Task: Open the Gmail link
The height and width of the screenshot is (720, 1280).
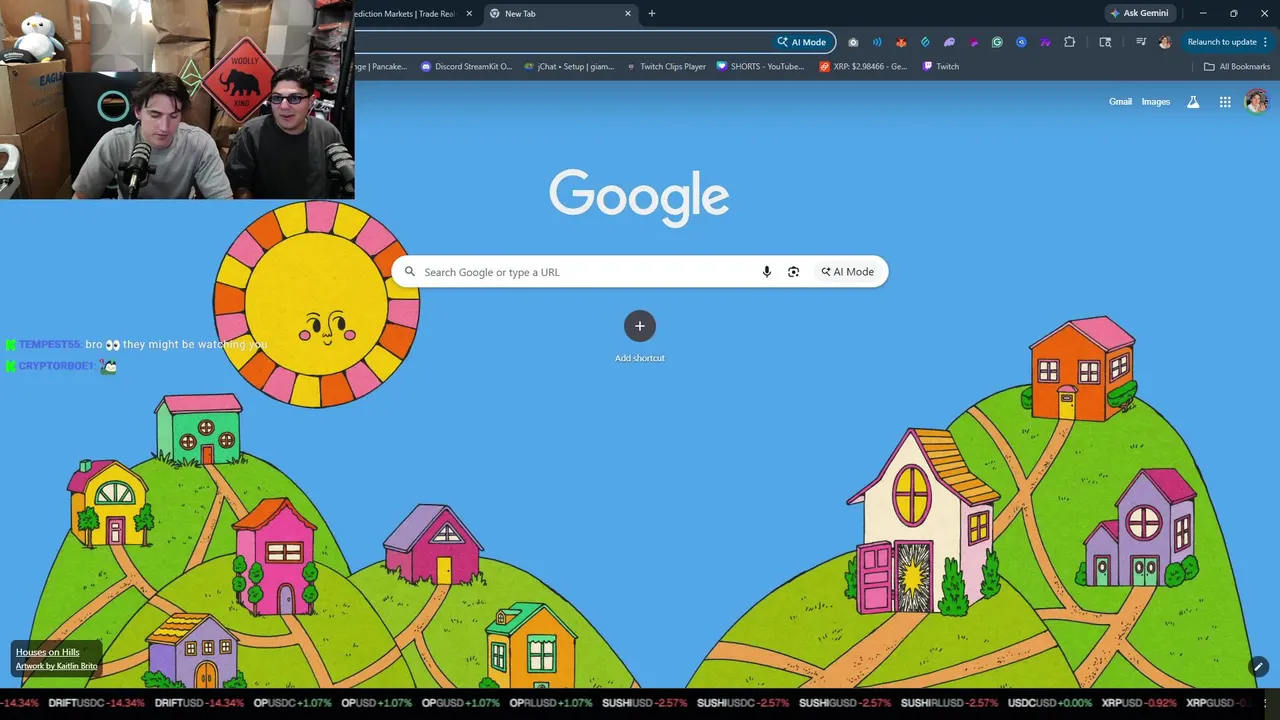Action: 1120,102
